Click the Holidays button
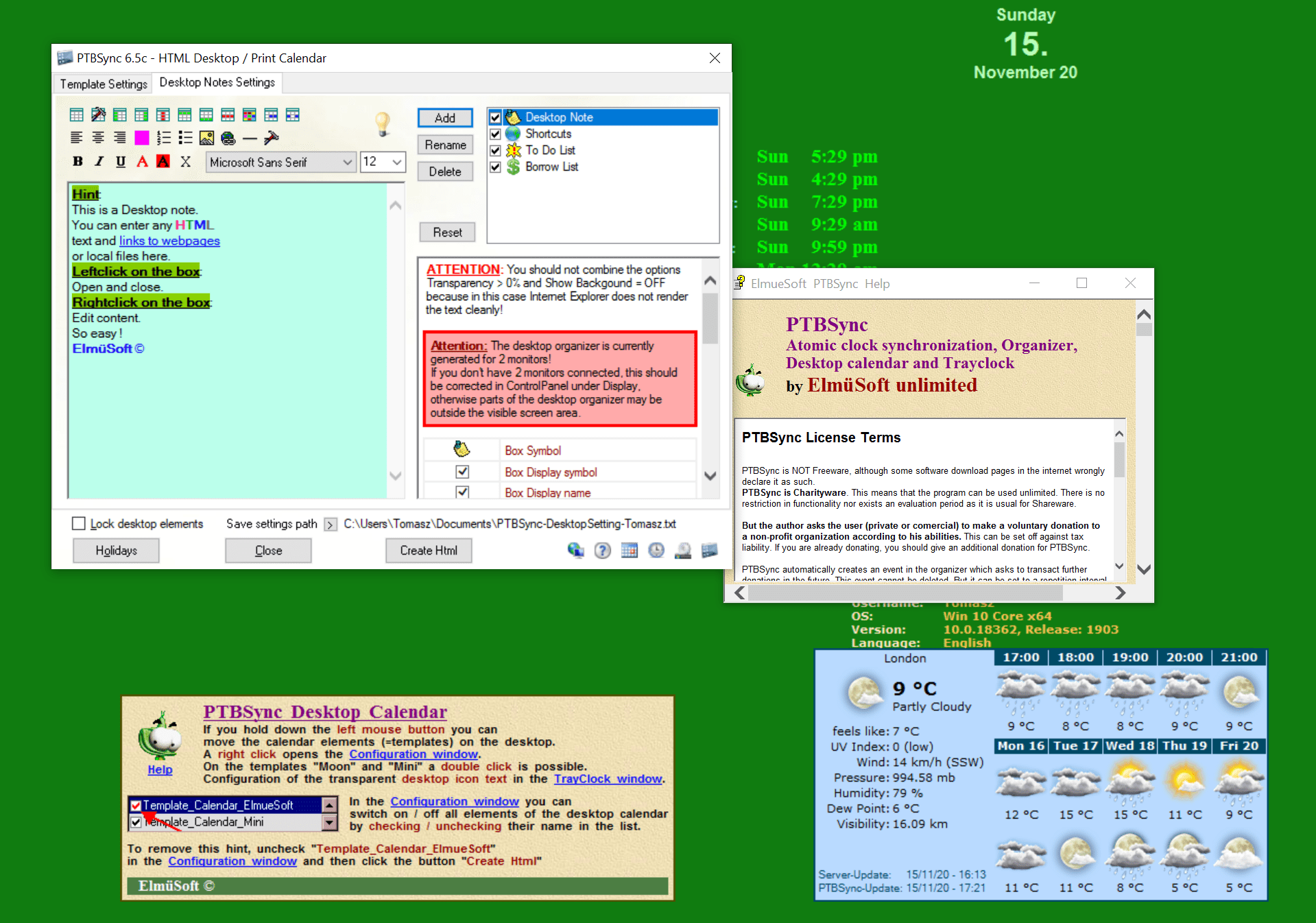This screenshot has height=923, width=1316. 116,551
